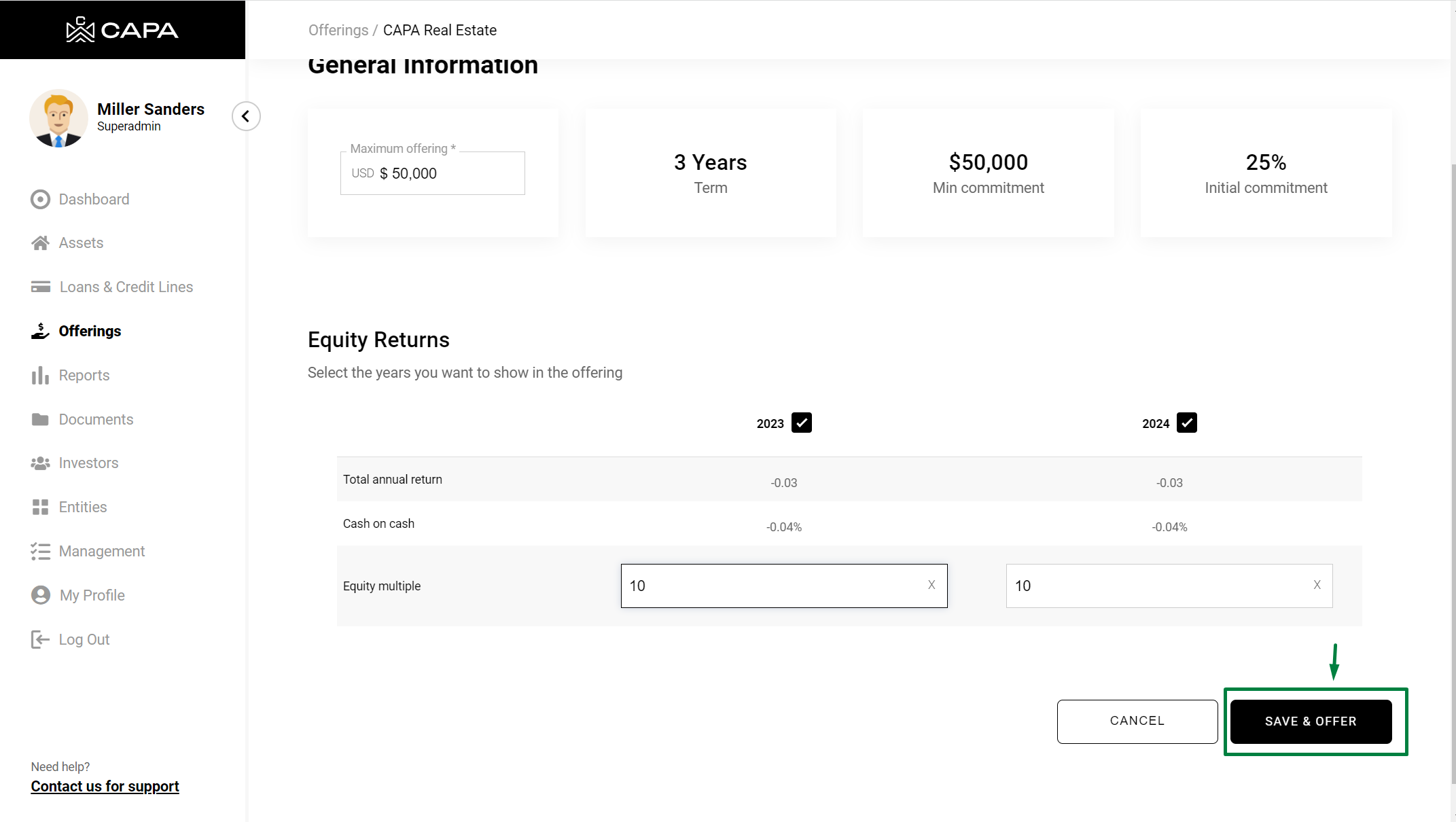Uncheck the 2023 year checkbox

click(x=802, y=423)
